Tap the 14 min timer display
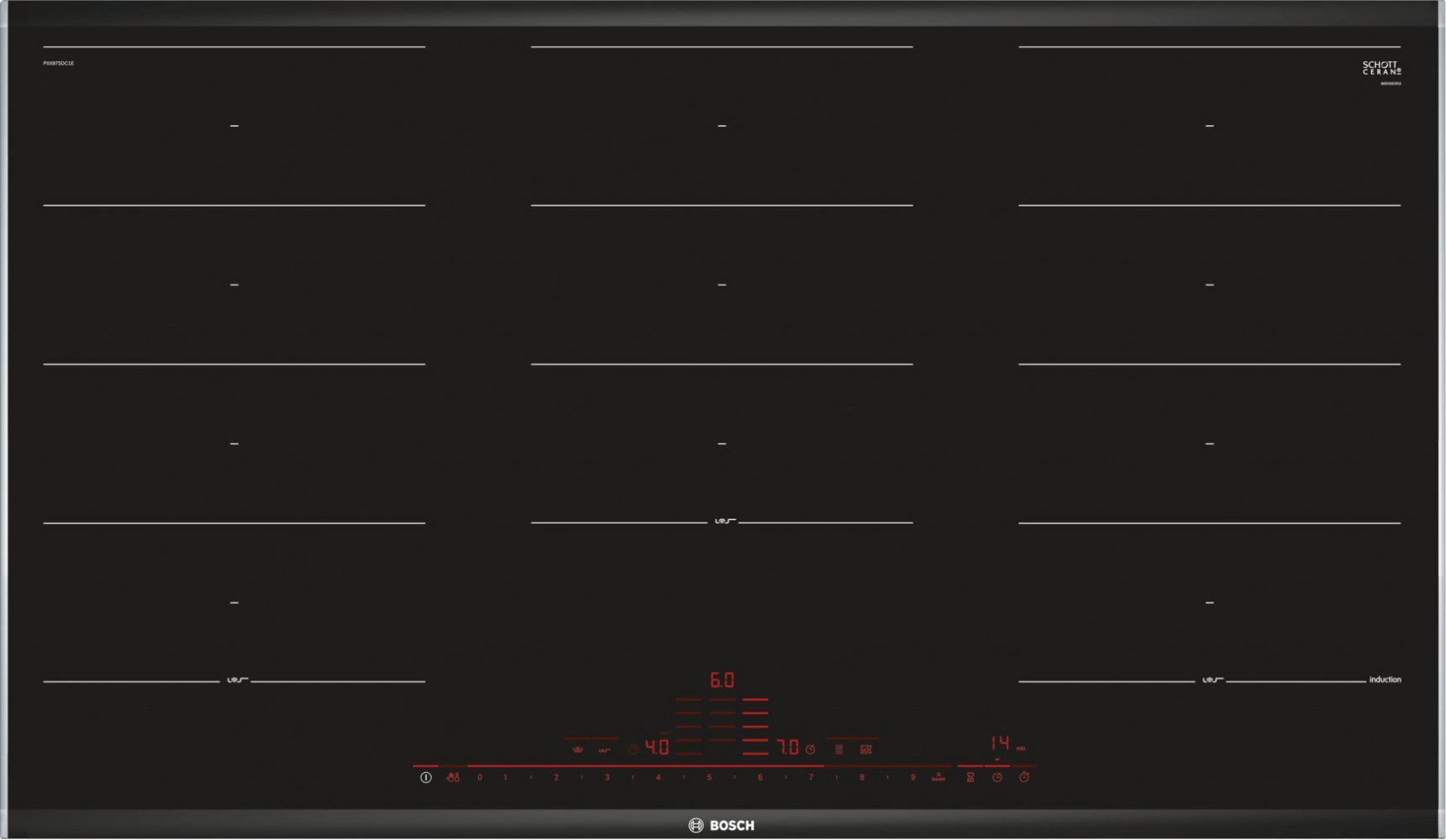 tap(1000, 743)
